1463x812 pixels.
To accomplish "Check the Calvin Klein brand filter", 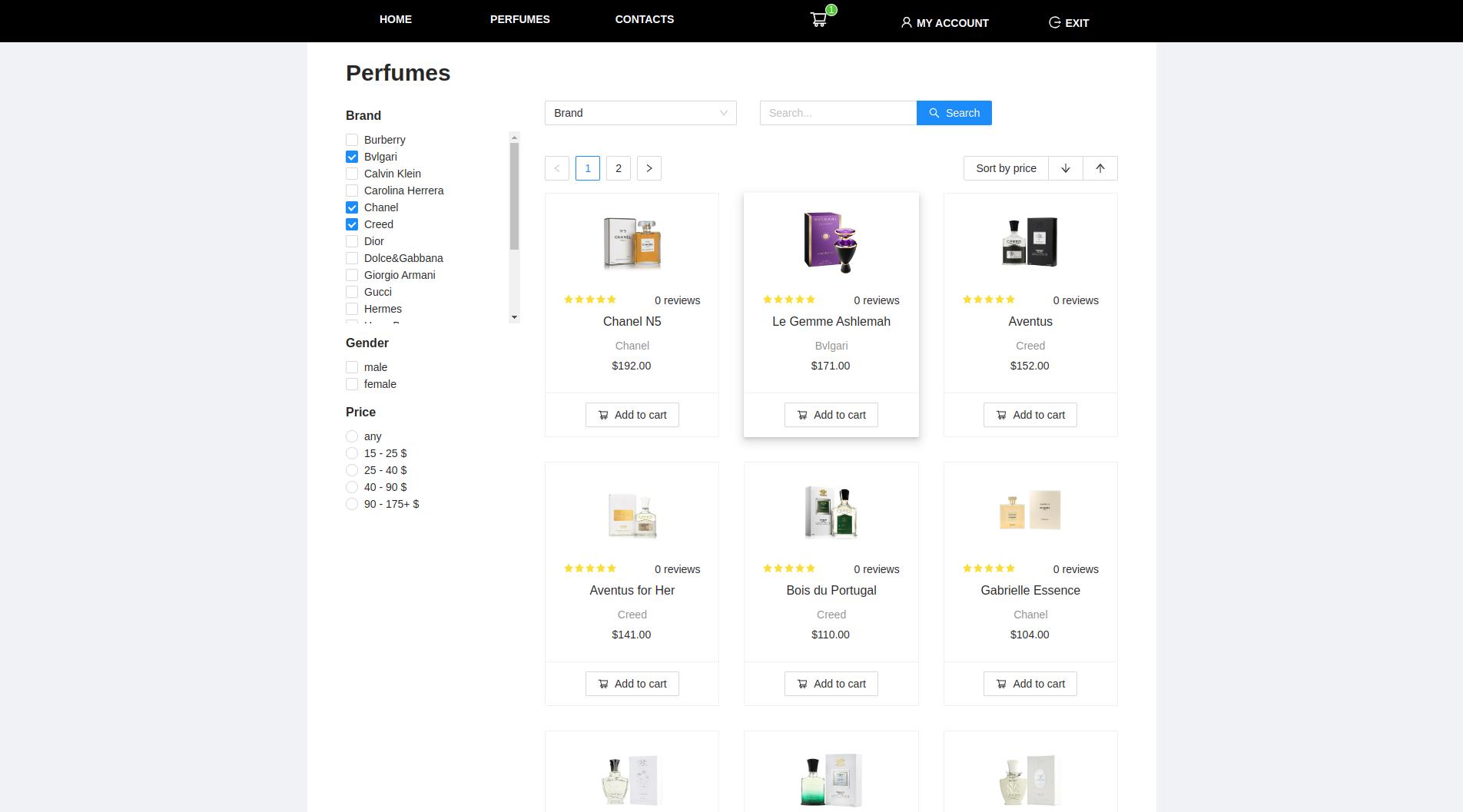I will pos(352,174).
